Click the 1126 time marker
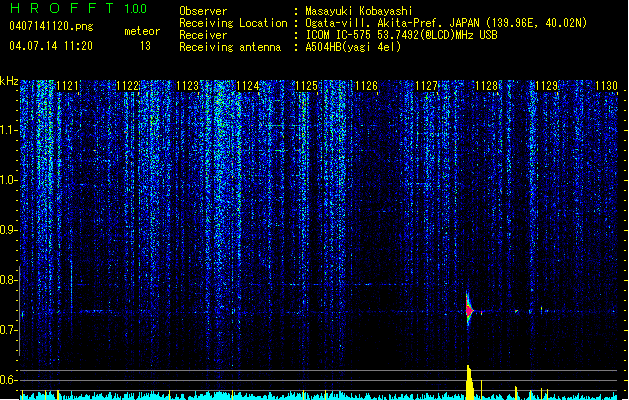The height and width of the screenshot is (400, 629). 366,86
